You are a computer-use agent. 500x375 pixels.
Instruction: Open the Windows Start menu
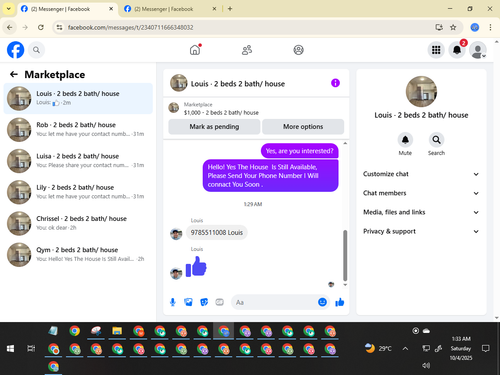[10, 349]
